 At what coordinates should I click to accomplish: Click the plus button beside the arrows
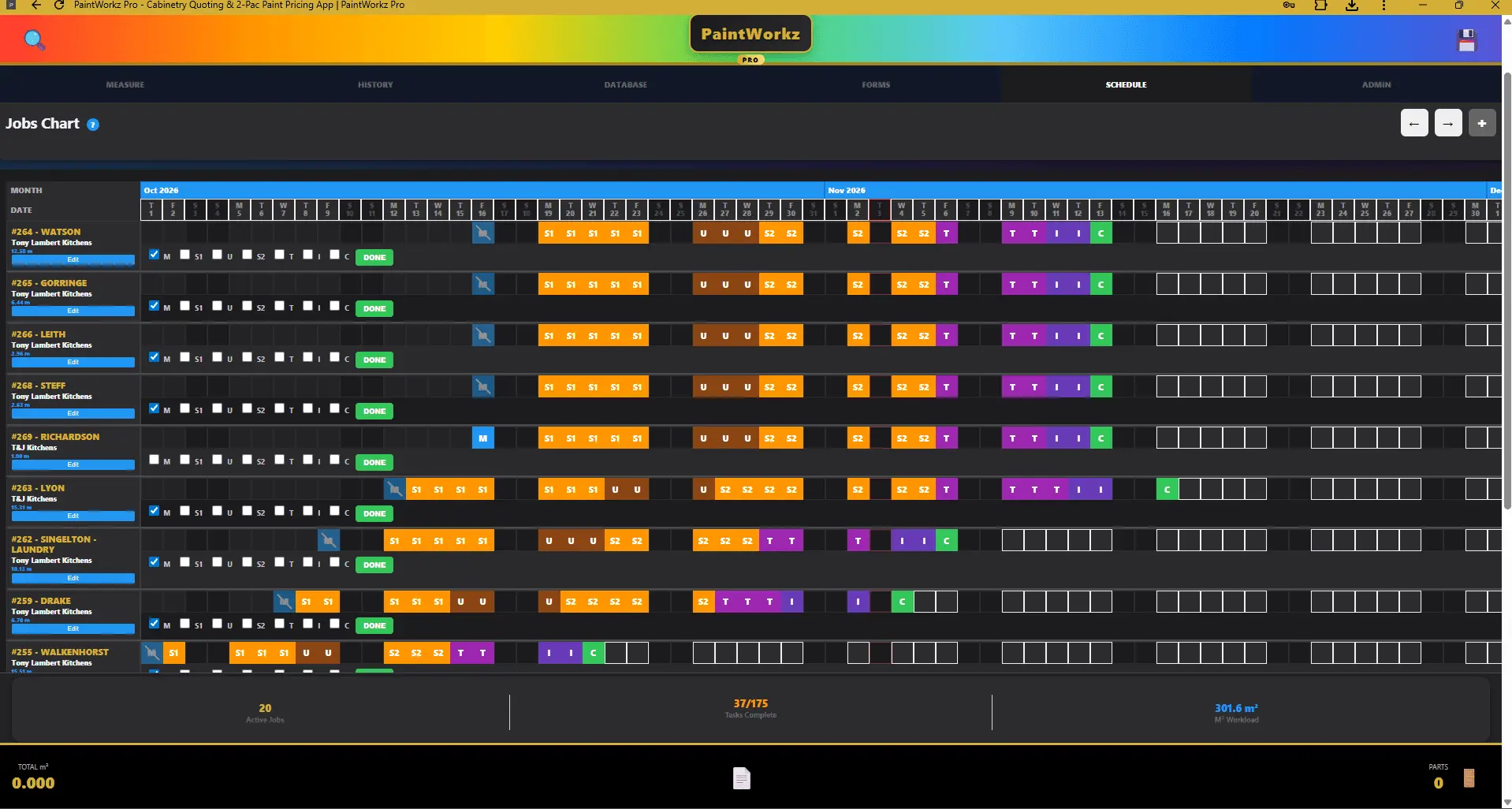click(1482, 123)
